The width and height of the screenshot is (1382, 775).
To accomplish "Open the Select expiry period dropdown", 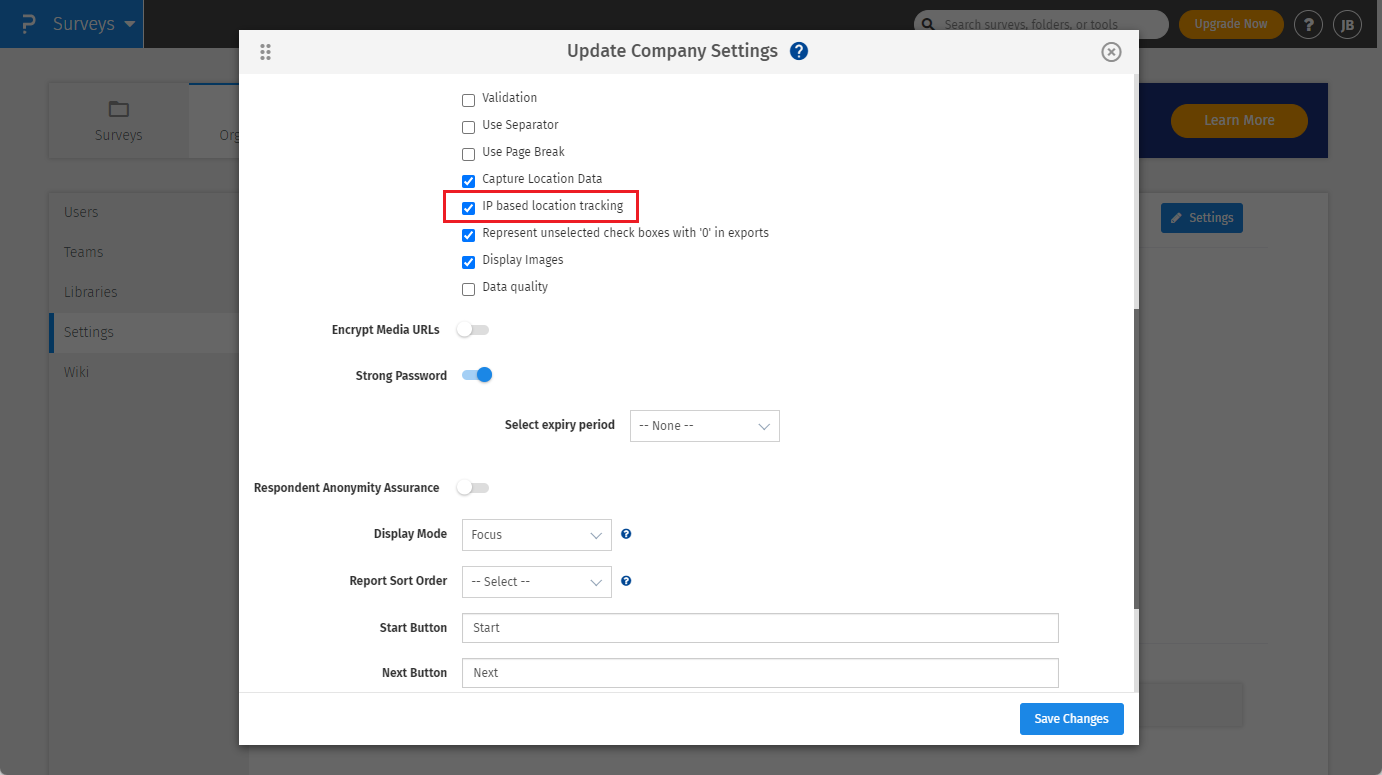I will tap(704, 426).
